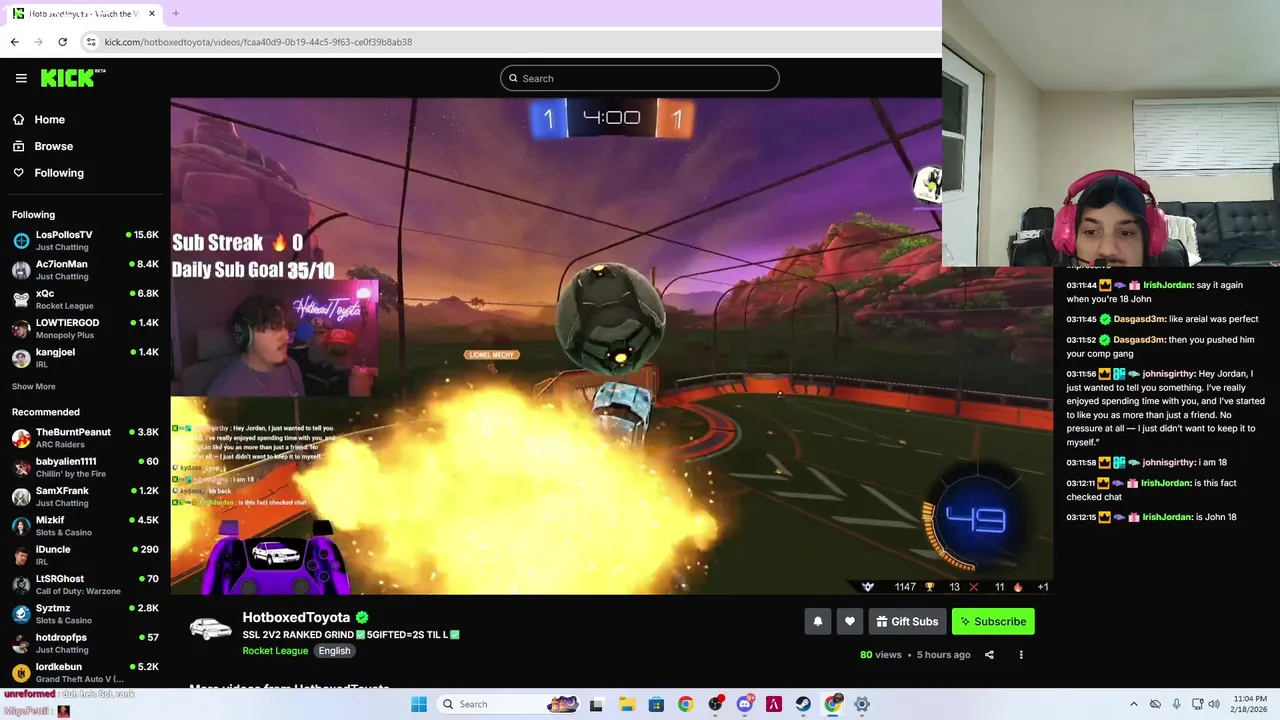Open the OBS Studio taskbar icon
The width and height of the screenshot is (1280, 720).
tap(715, 704)
